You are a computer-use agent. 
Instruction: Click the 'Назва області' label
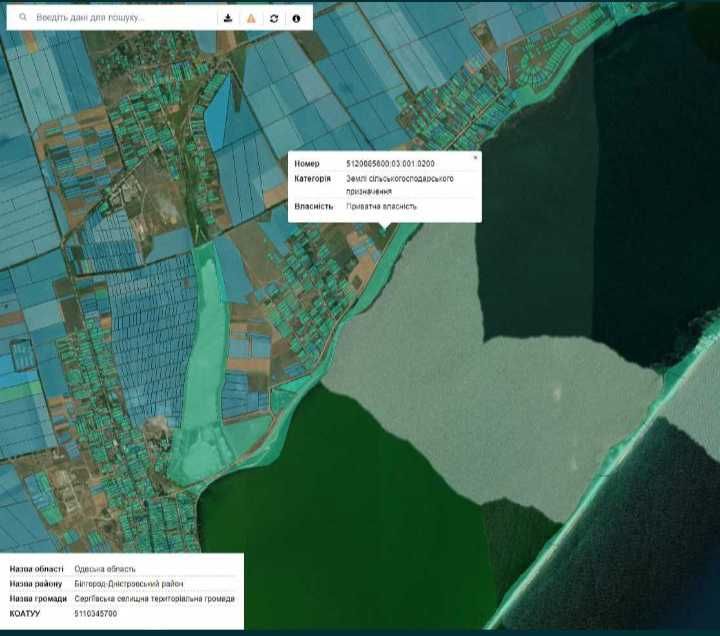(x=36, y=569)
